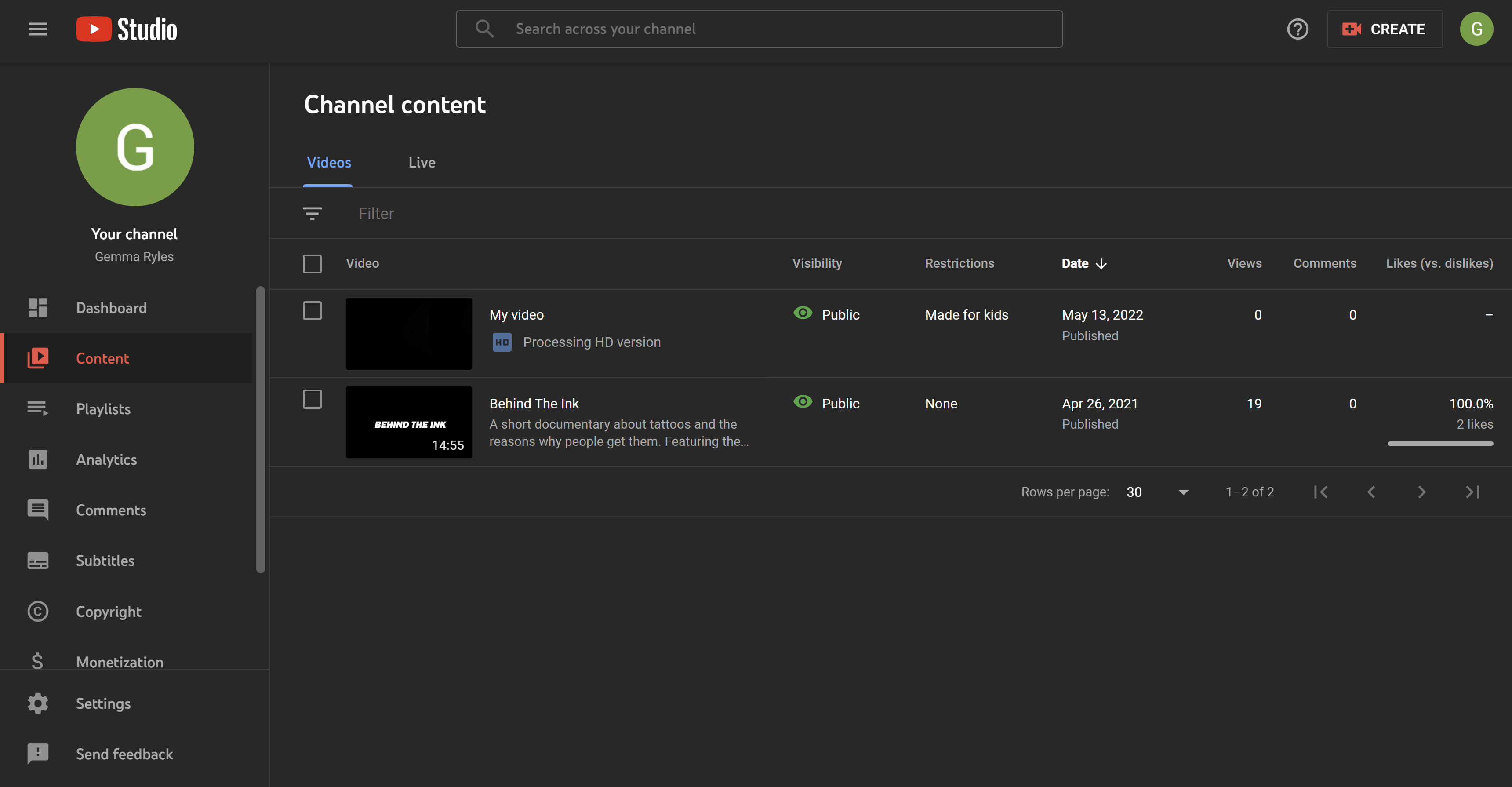Open the account avatar in top bar

(1476, 29)
